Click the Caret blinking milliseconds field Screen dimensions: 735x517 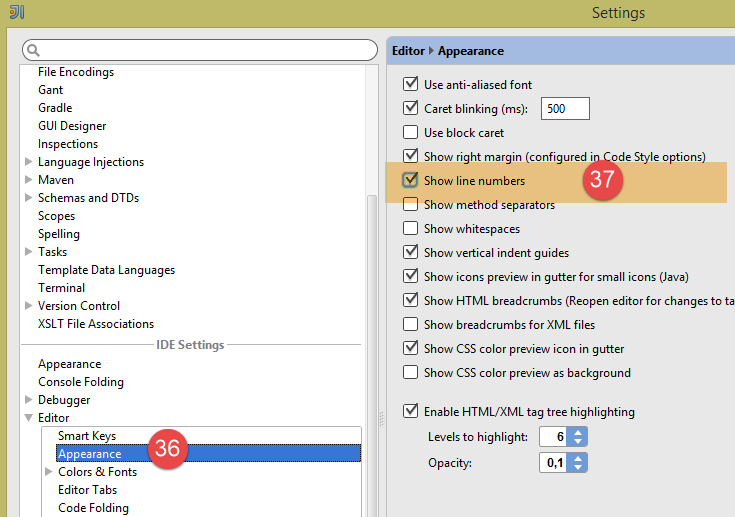(x=565, y=109)
